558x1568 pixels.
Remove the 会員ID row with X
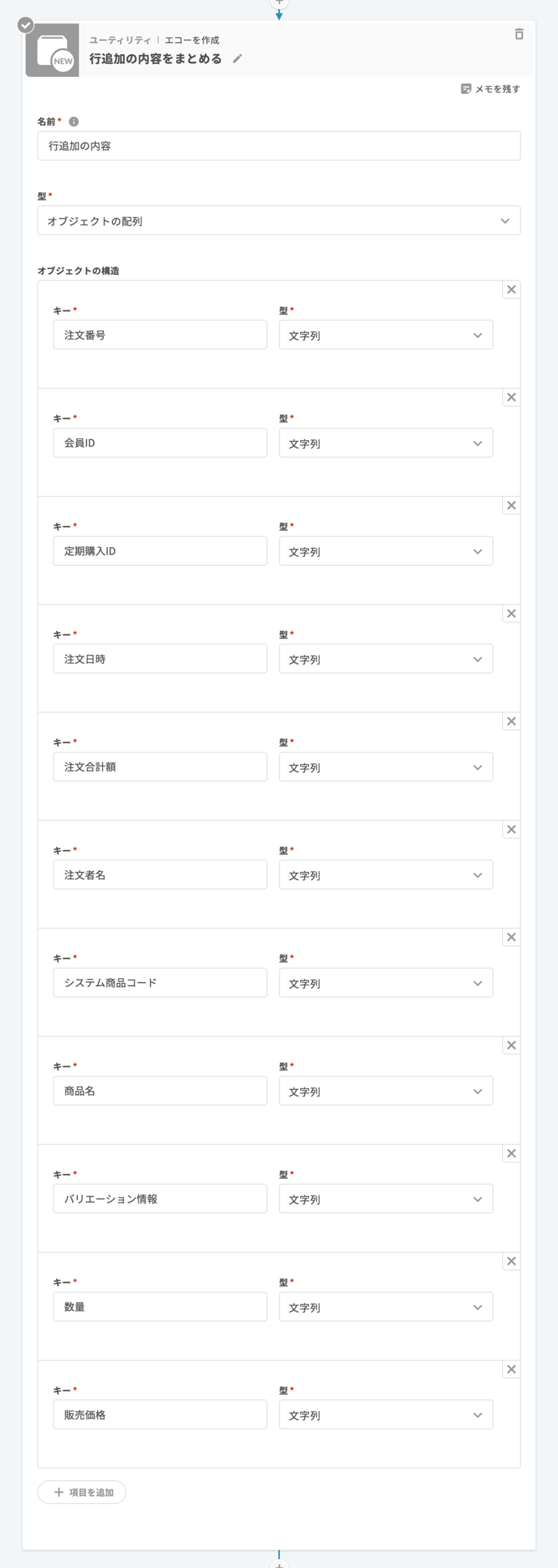[x=511, y=397]
